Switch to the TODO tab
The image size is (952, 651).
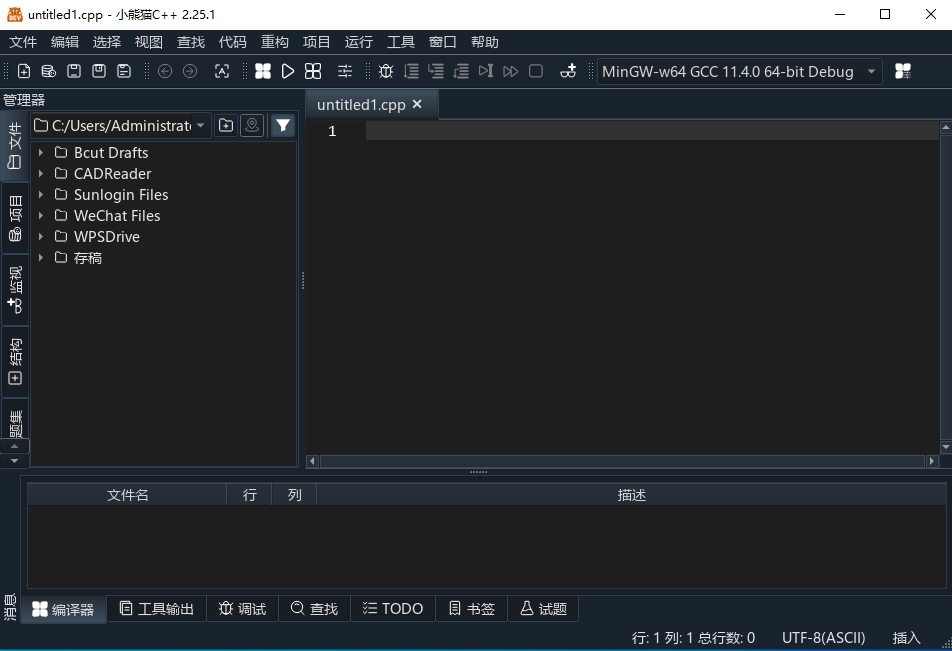(x=393, y=608)
